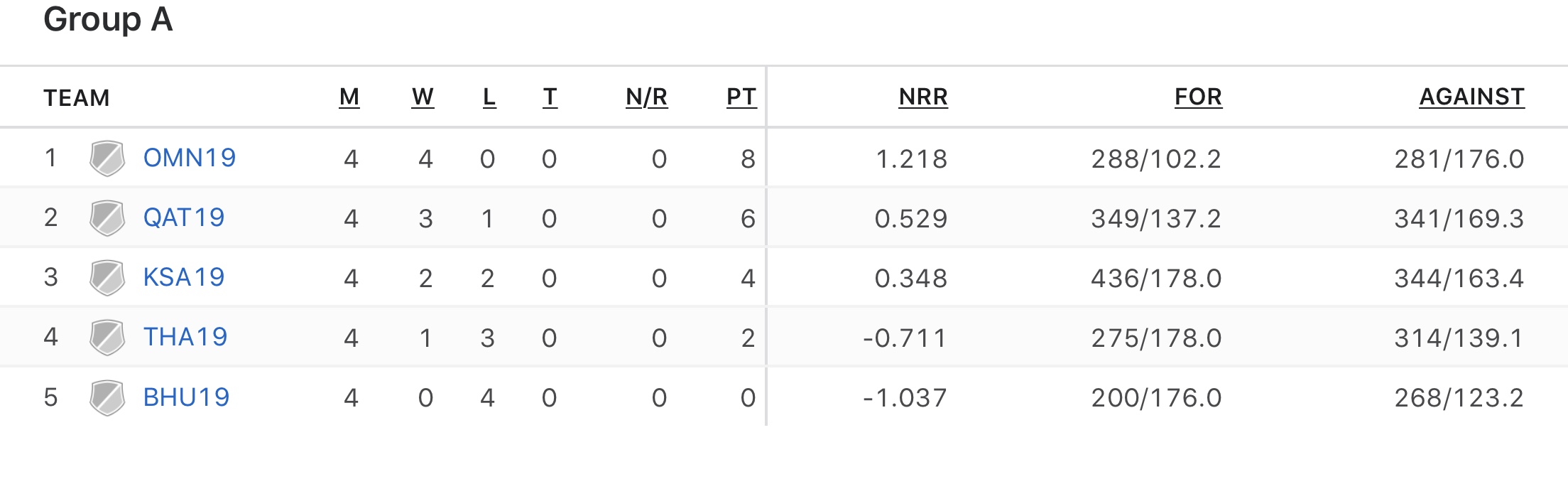Image resolution: width=1568 pixels, height=484 pixels.
Task: Open the BHU19 team link
Action: click(187, 397)
